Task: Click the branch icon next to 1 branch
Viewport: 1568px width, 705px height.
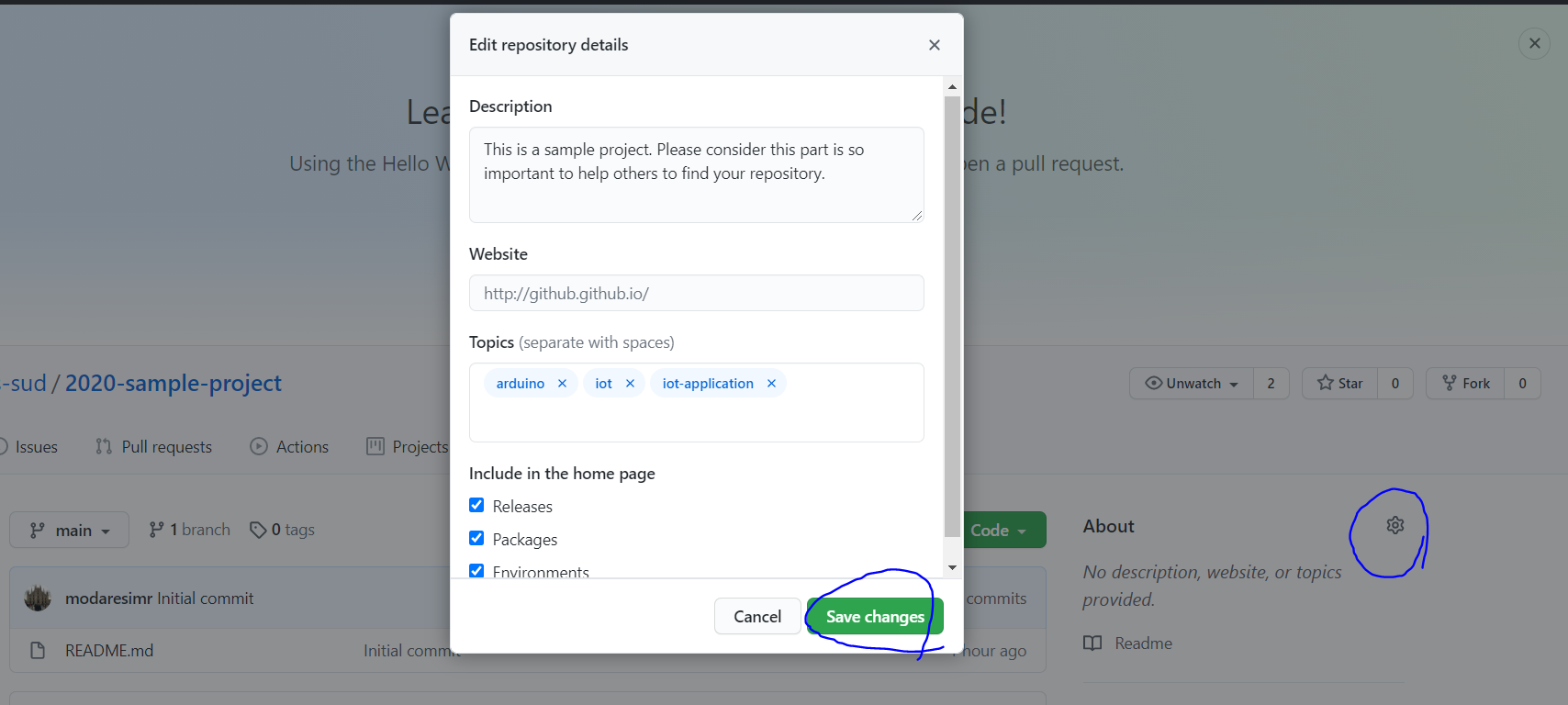Action: (157, 530)
